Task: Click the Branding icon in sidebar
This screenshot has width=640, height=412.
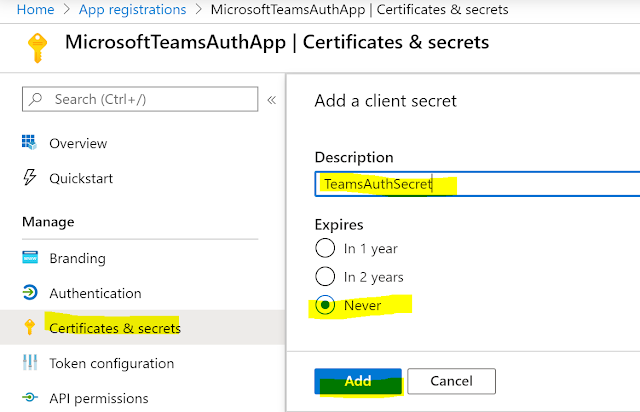Action: click(x=29, y=258)
